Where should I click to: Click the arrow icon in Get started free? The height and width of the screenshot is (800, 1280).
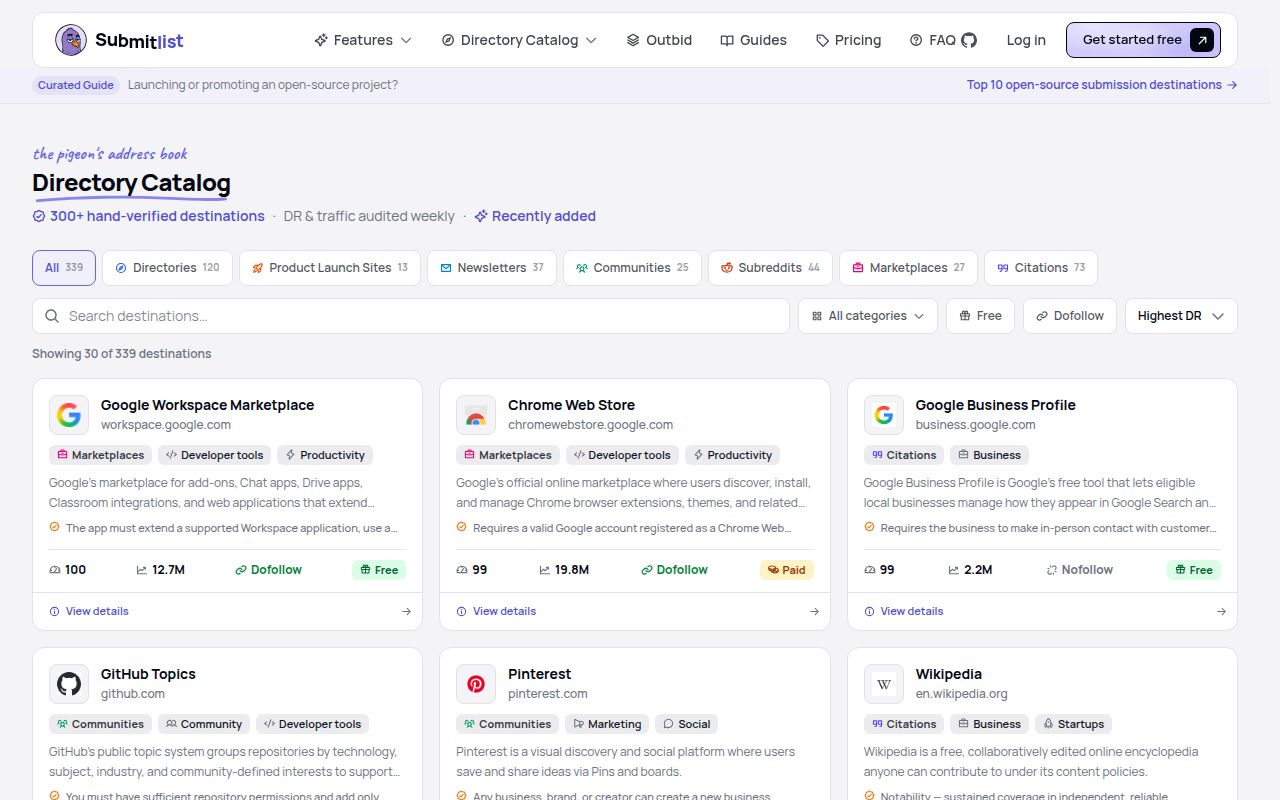[x=1202, y=40]
